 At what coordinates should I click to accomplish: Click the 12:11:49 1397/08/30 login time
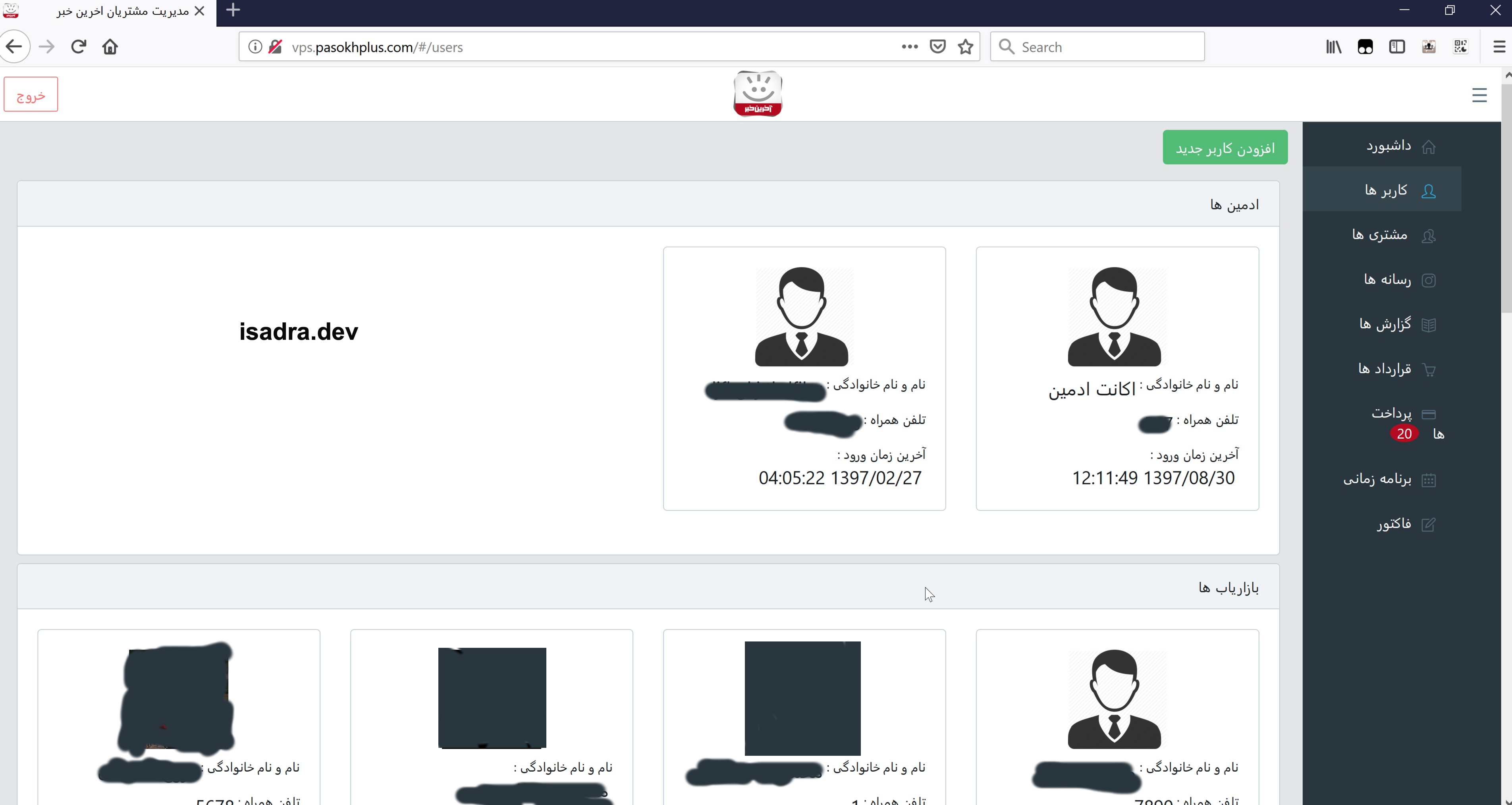point(1153,478)
